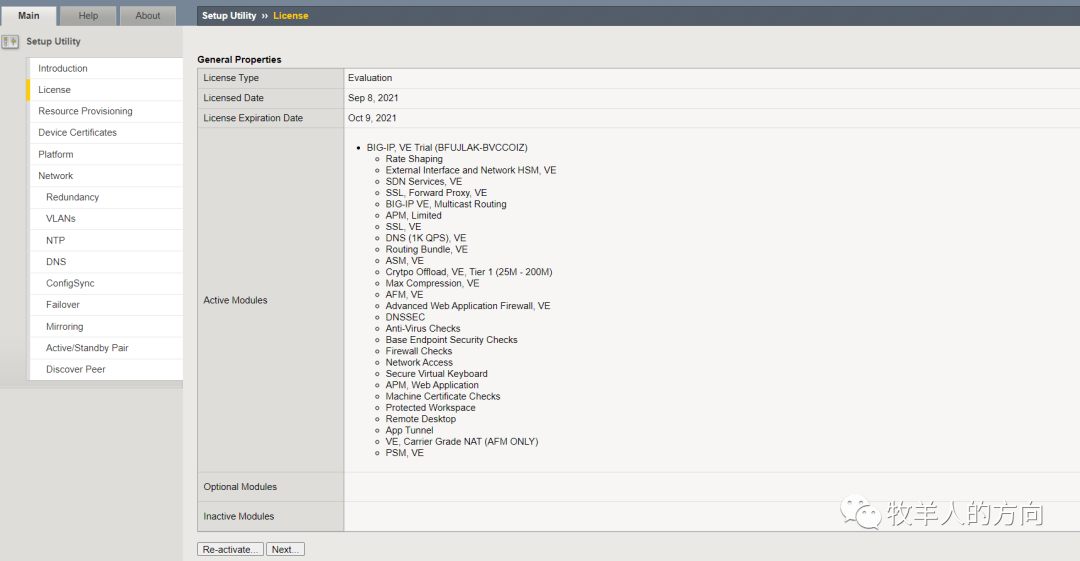Click the APM, Limited entry
The width and height of the screenshot is (1080, 561).
pos(413,215)
